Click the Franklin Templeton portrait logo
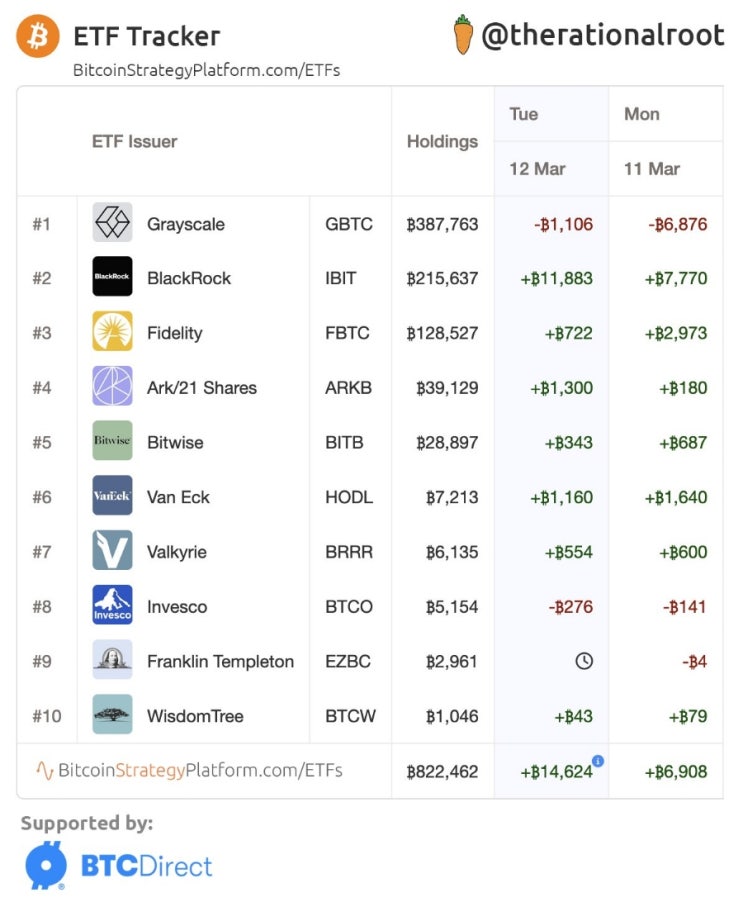743x902 pixels. tap(112, 660)
